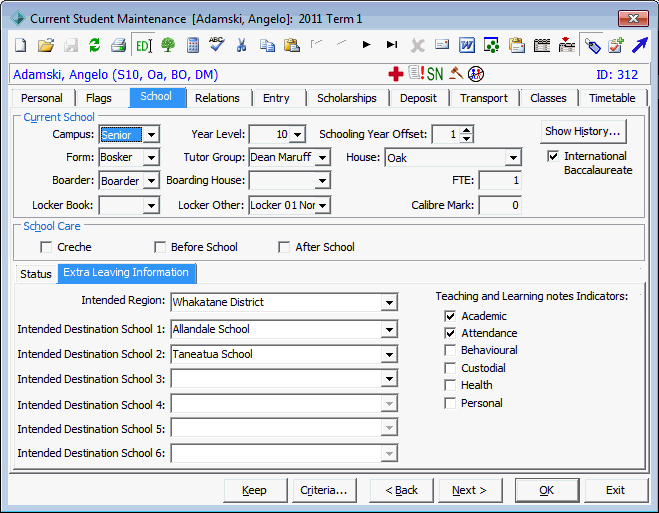The image size is (659, 513).
Task: Click the blue tag icon
Action: (592, 45)
